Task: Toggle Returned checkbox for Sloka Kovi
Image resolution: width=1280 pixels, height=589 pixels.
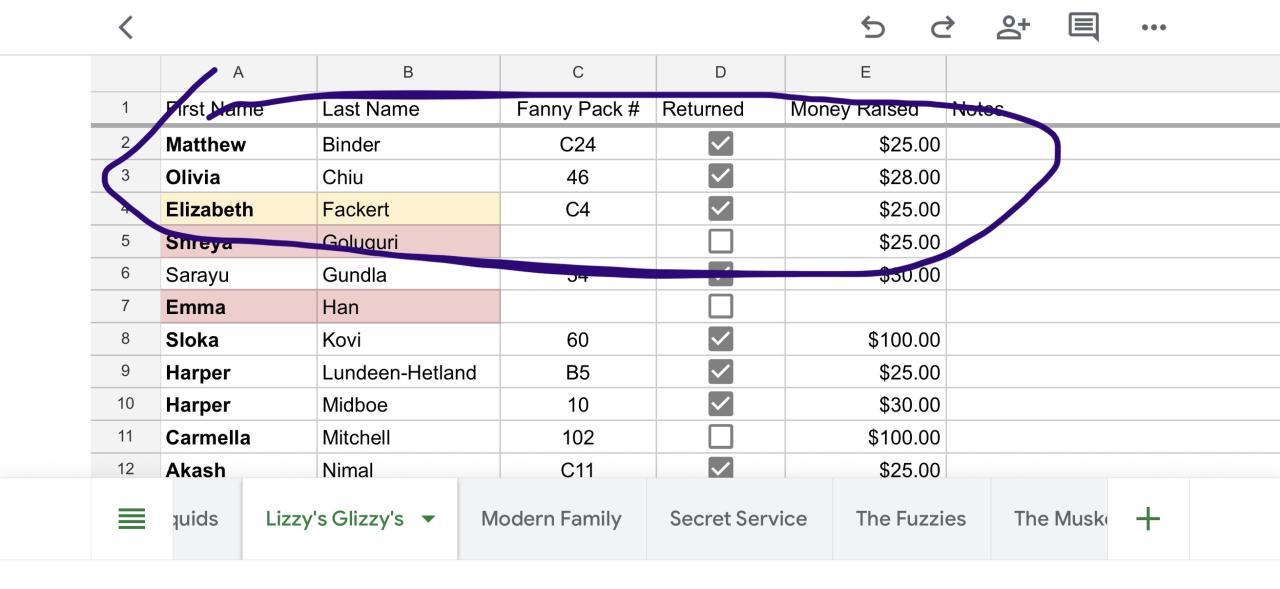Action: (720, 339)
